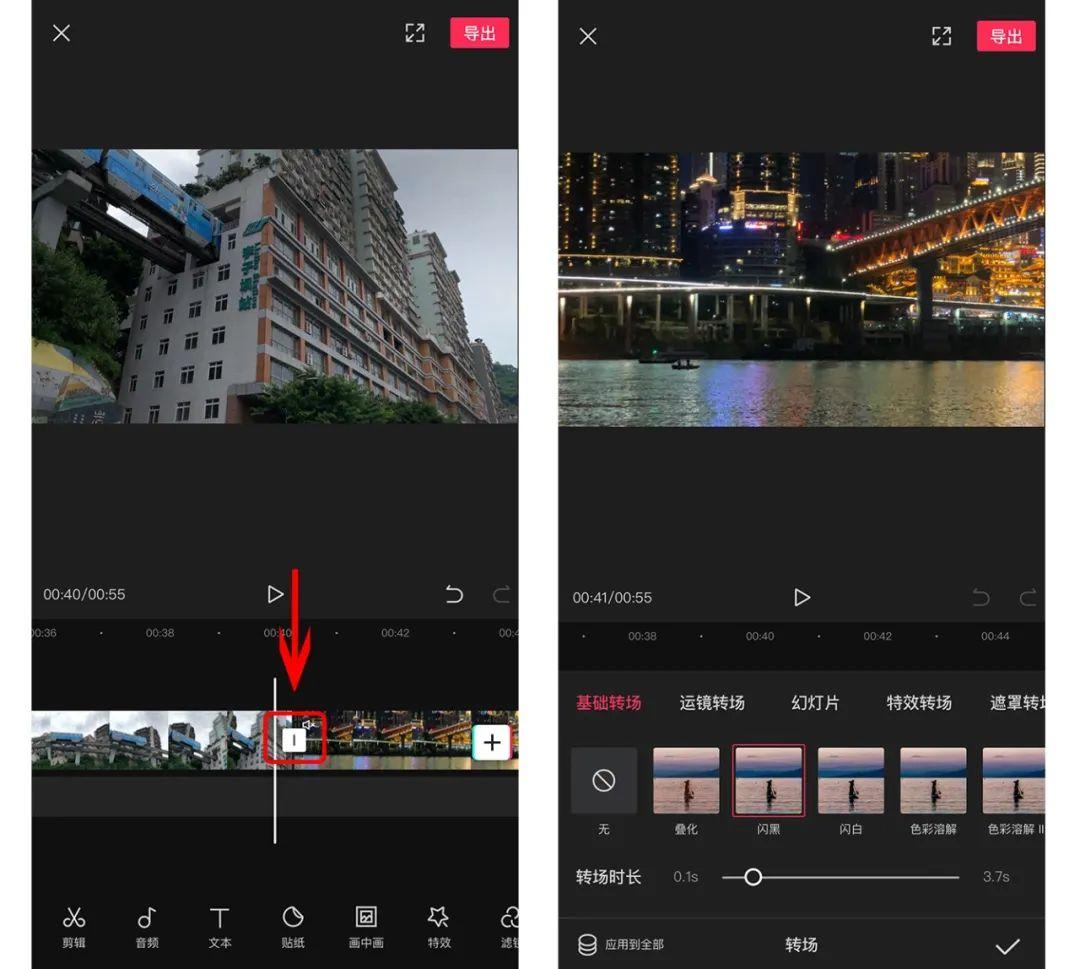Viewport: 1080px width, 969px height.
Task: Tap the clip mute speaker icon on timeline
Action: (309, 724)
